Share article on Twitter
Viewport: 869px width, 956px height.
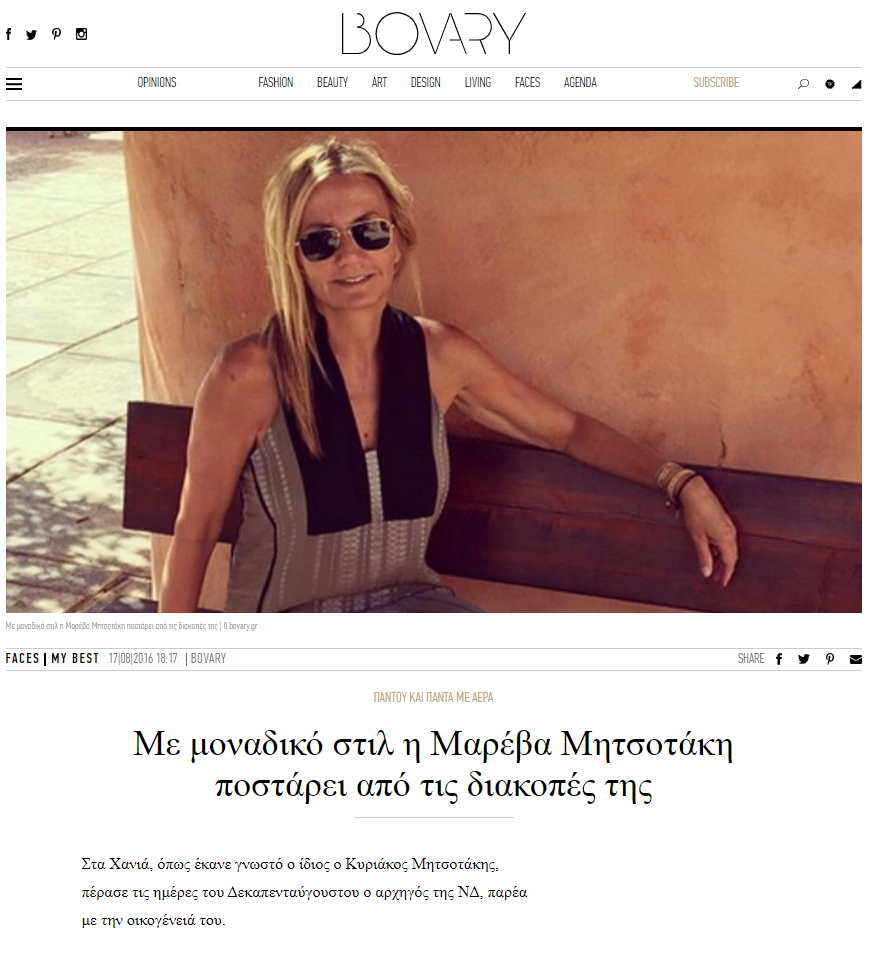pyautogui.click(x=804, y=659)
